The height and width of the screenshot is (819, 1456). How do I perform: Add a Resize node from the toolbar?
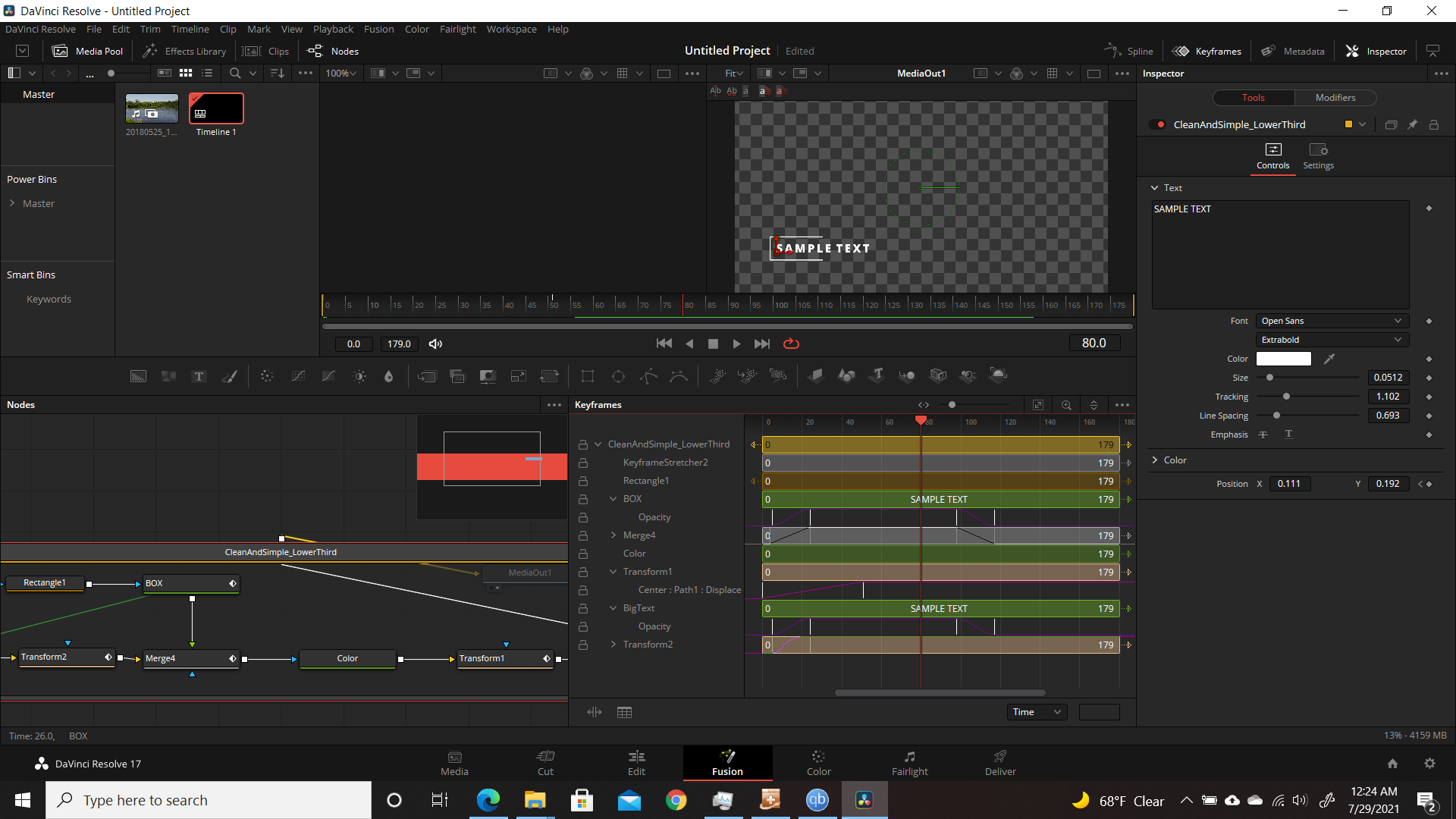(x=518, y=376)
